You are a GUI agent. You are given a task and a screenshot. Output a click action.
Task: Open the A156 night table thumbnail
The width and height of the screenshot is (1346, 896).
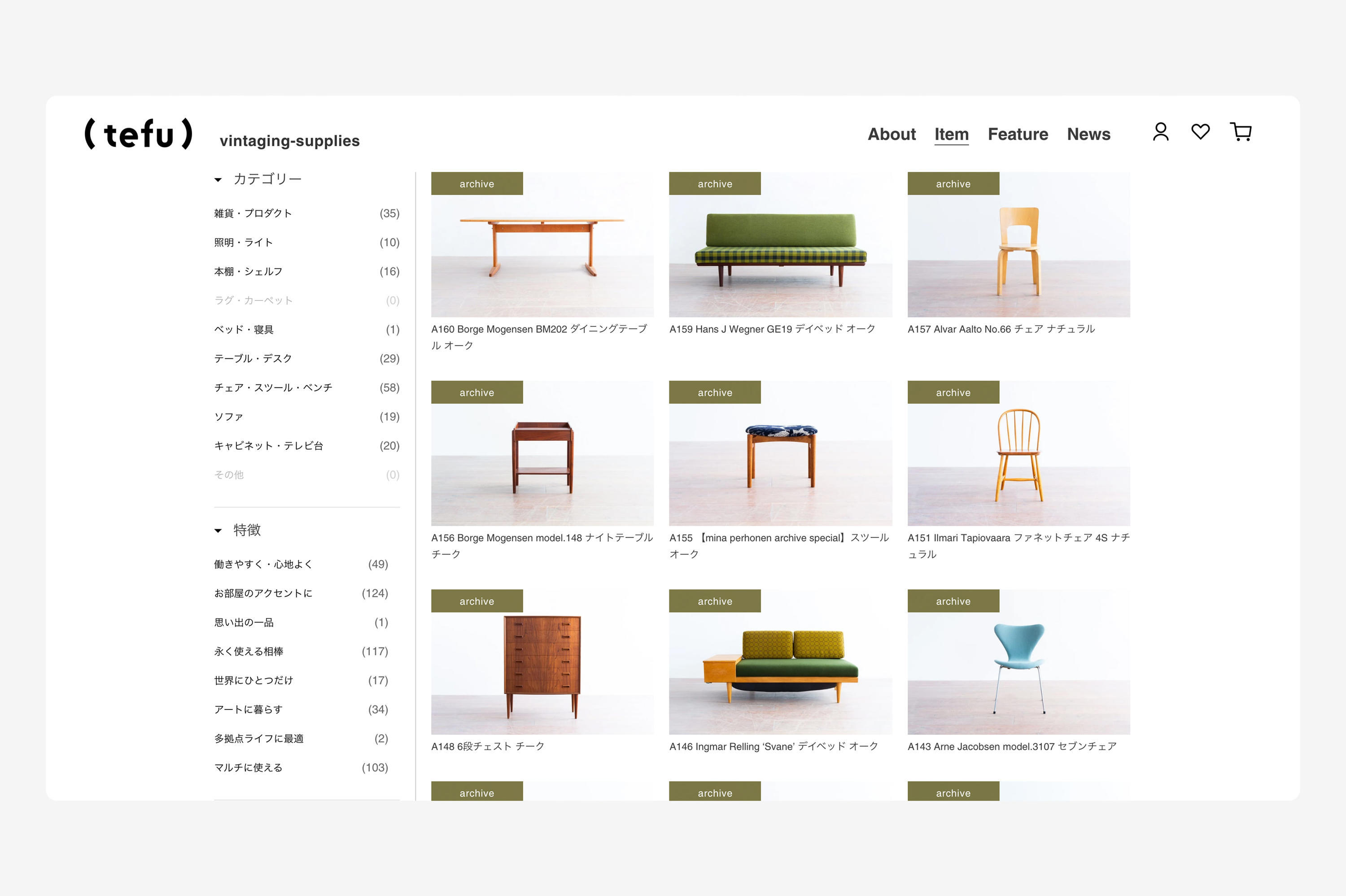click(542, 453)
